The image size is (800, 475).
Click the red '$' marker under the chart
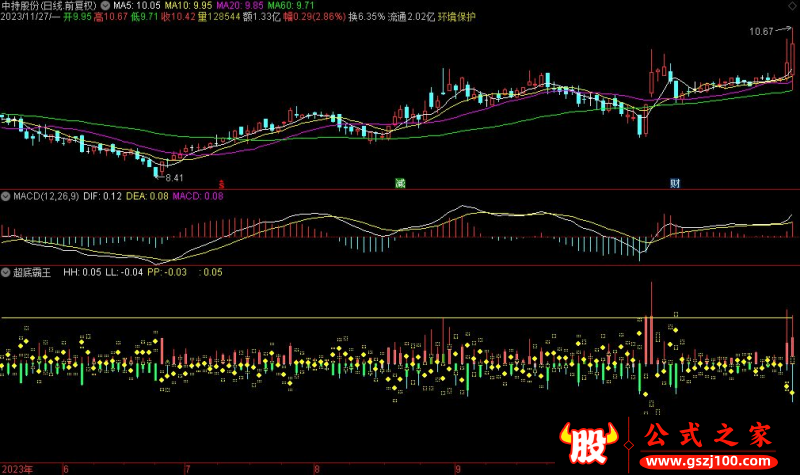[x=220, y=184]
